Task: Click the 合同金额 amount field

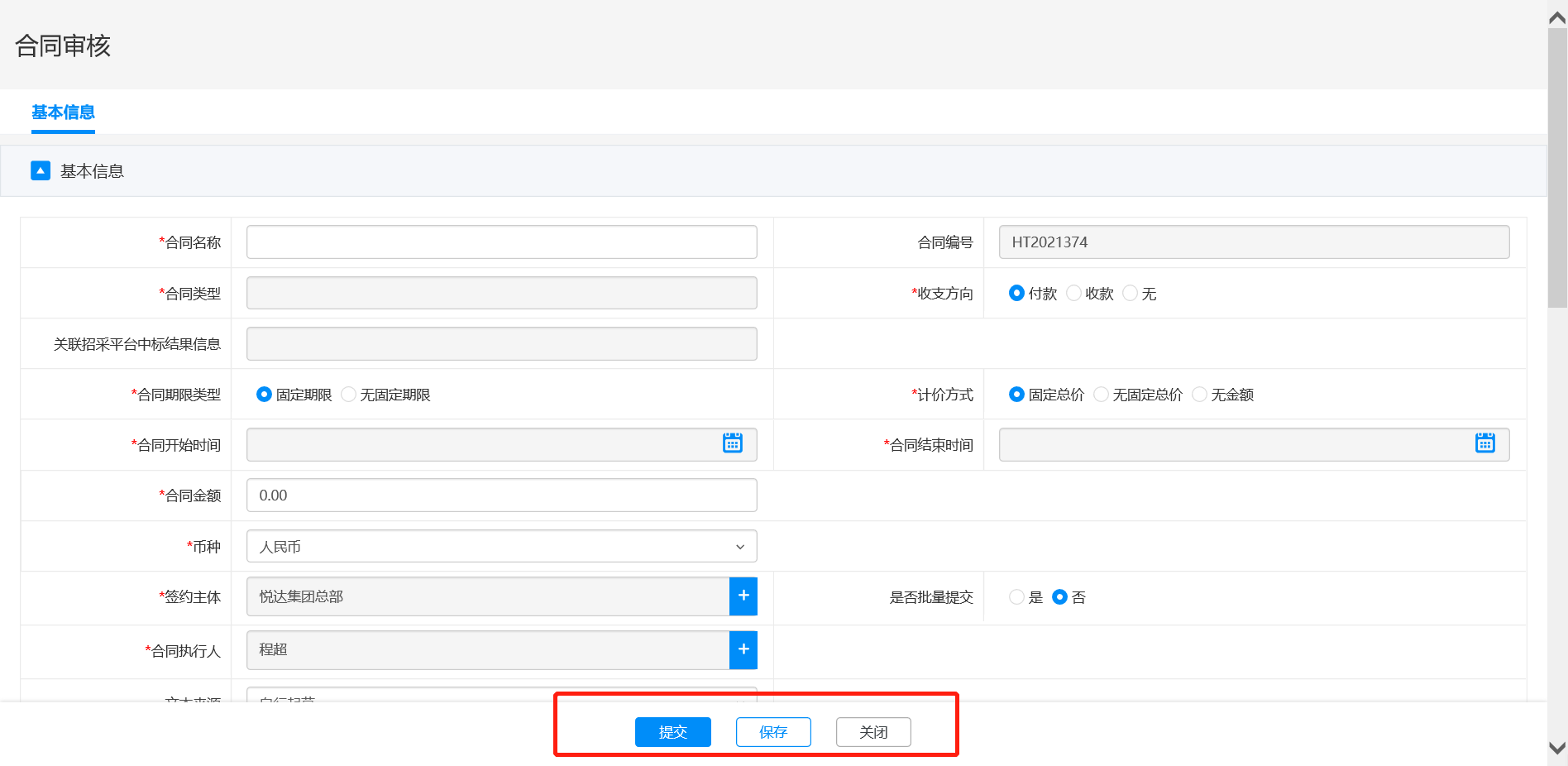Action: (501, 496)
